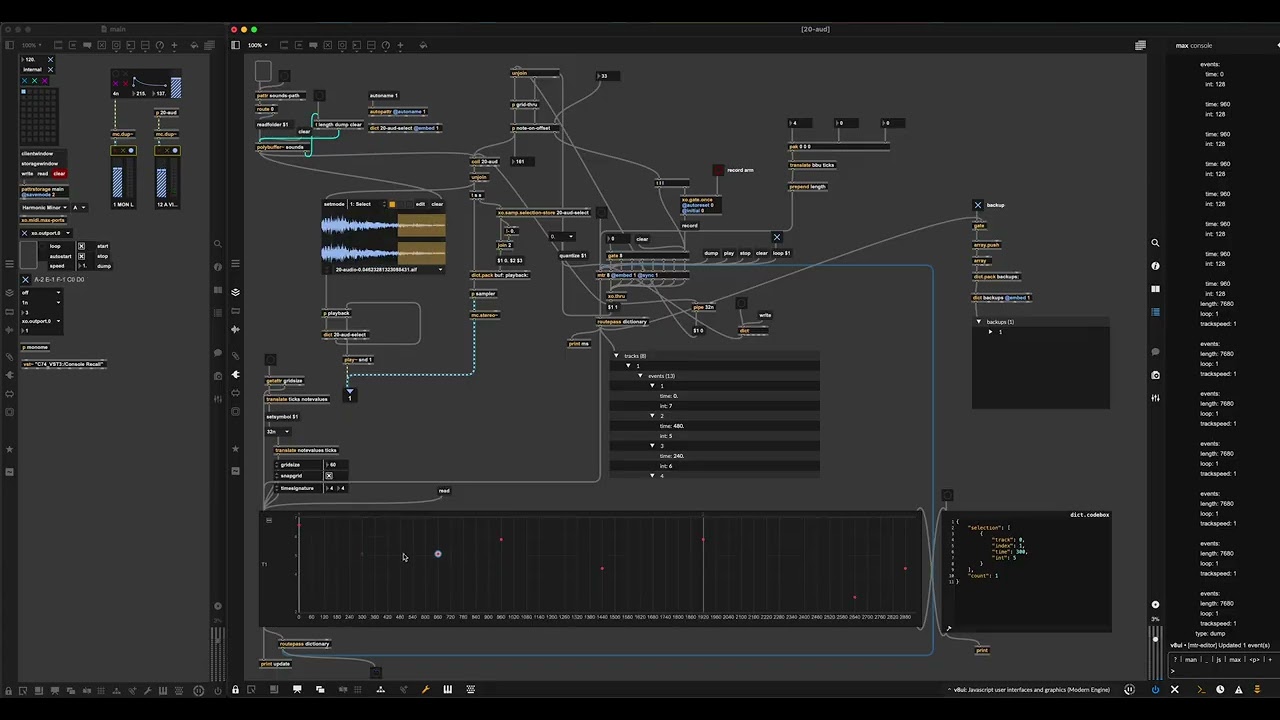Toggle the left sidebar icon beside 100% zoom in 20-aud
The image size is (1280, 720).
point(235,45)
